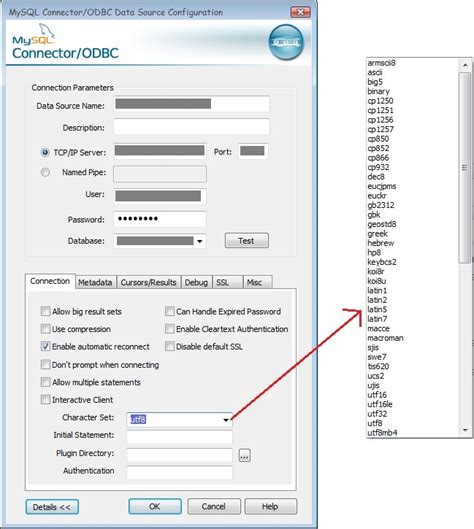
Task: Open the Cursors/Results tab
Action: [148, 282]
